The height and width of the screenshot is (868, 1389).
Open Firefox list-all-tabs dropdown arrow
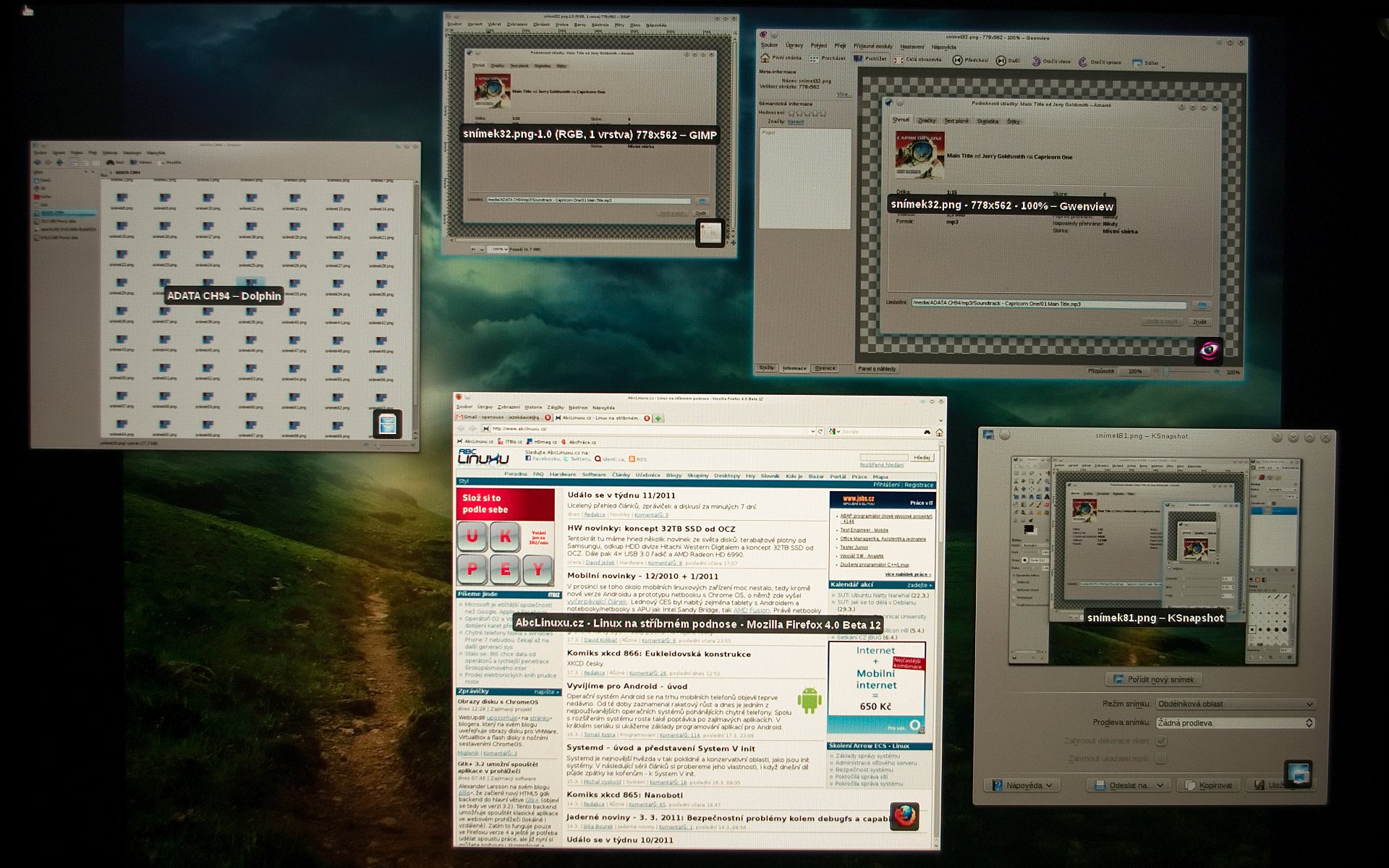click(940, 420)
